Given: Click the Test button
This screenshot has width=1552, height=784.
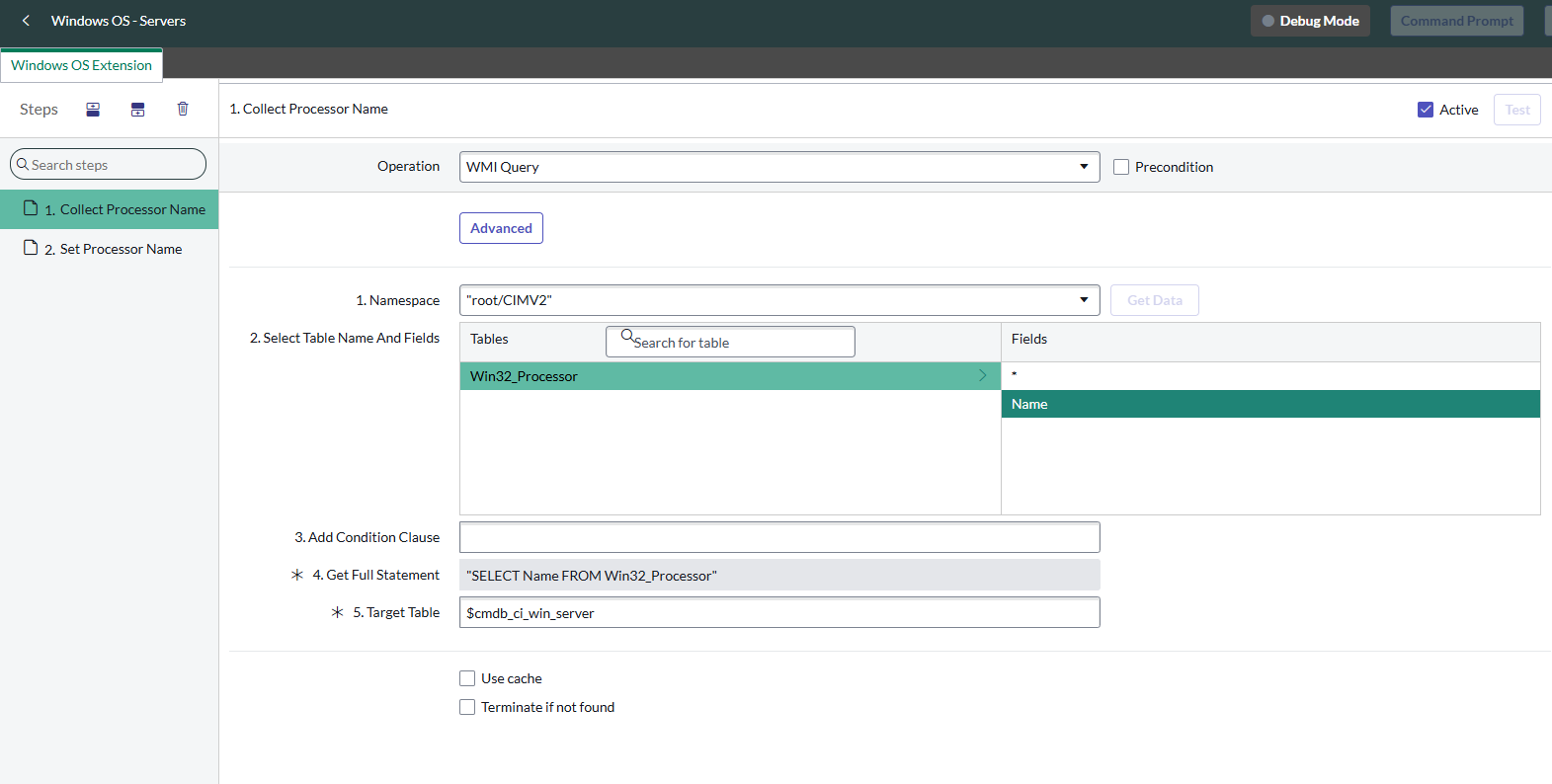Looking at the screenshot, I should [1517, 110].
